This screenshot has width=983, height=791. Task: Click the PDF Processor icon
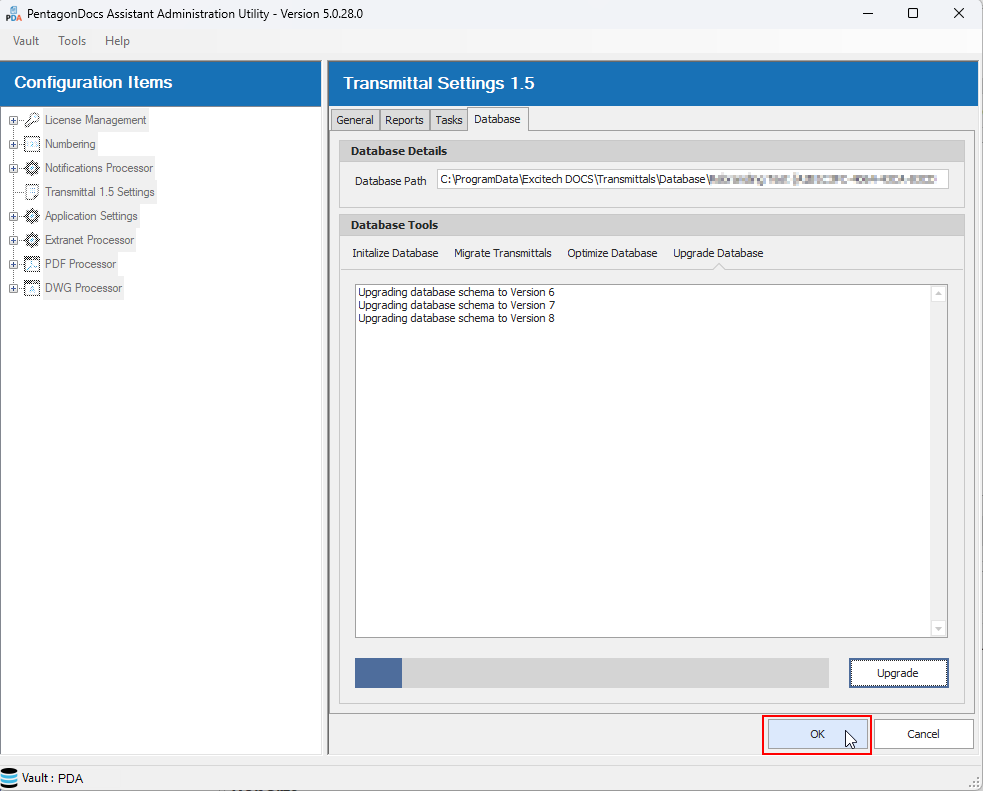point(32,264)
